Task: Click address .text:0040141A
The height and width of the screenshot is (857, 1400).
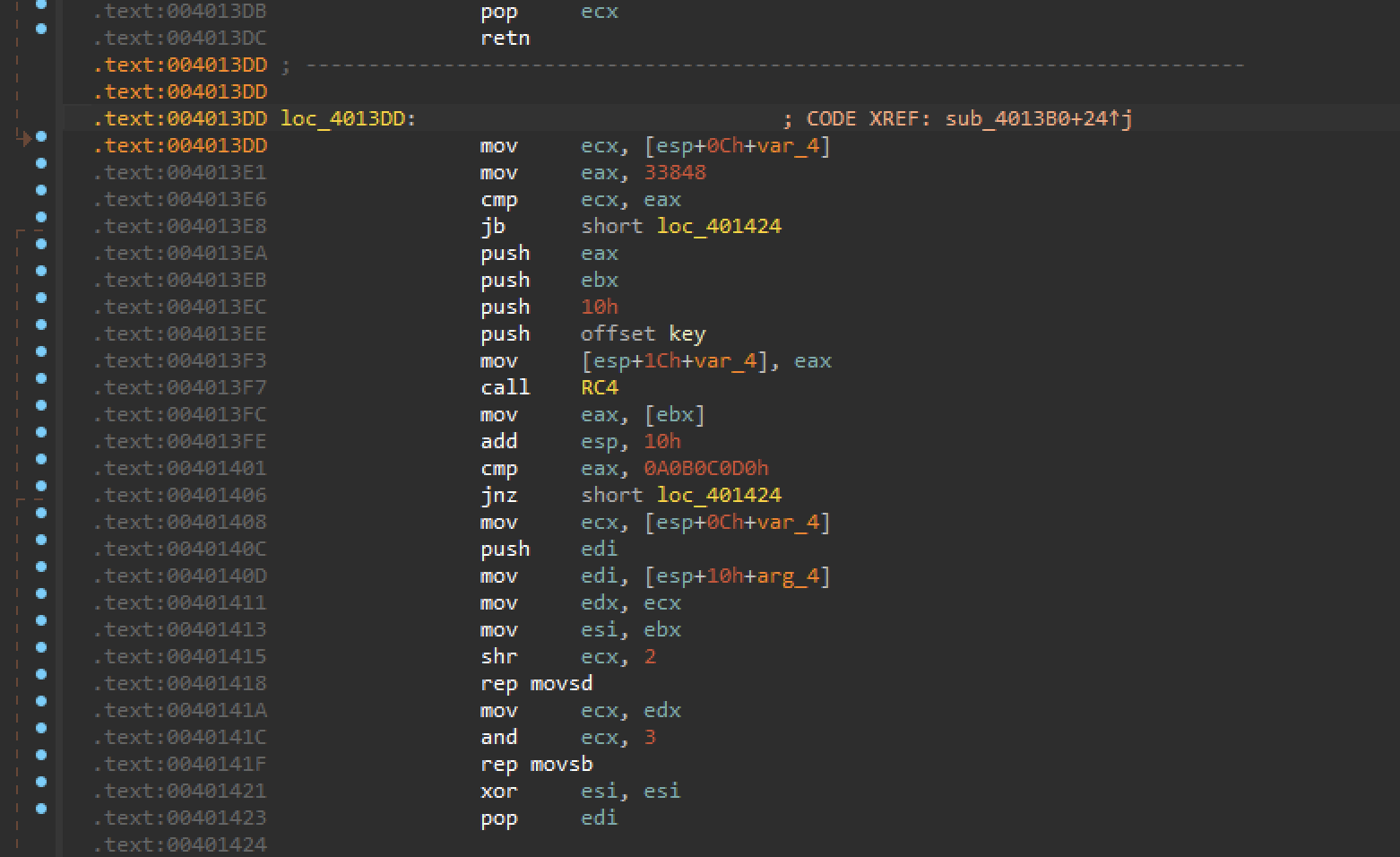Action: coord(180,710)
